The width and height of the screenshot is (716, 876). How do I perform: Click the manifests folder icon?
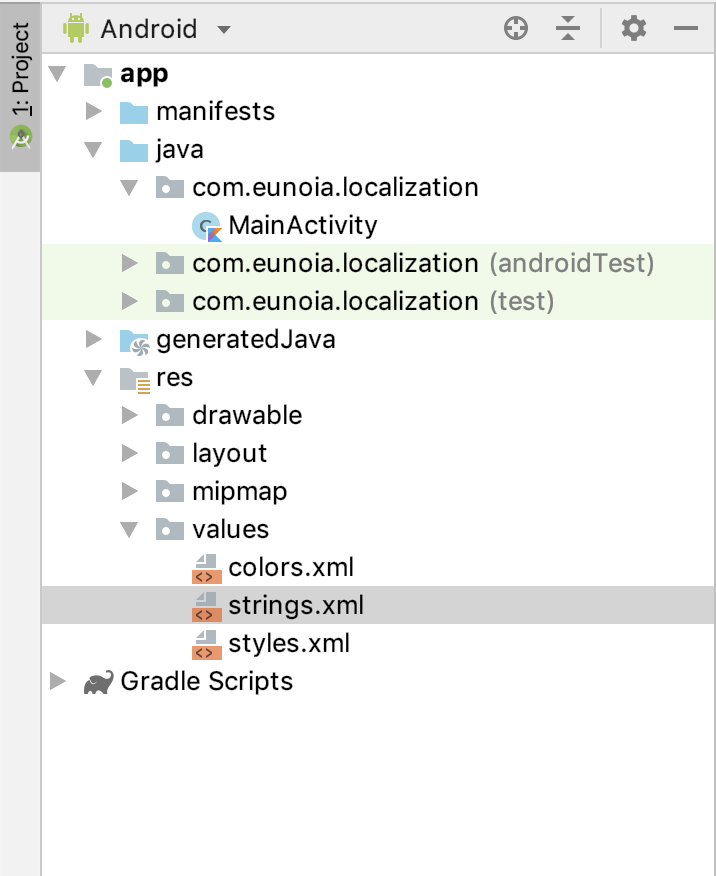click(134, 112)
